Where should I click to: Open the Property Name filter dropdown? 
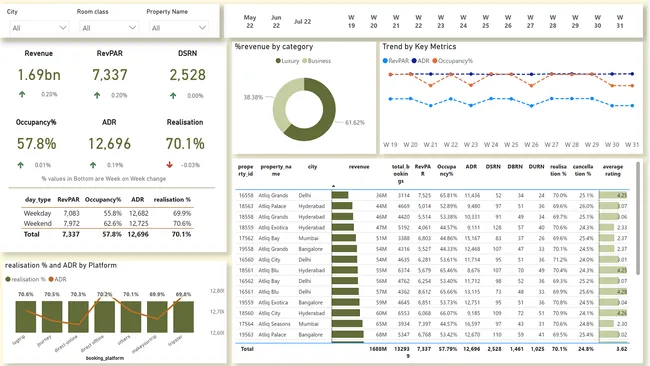pyautogui.click(x=178, y=28)
